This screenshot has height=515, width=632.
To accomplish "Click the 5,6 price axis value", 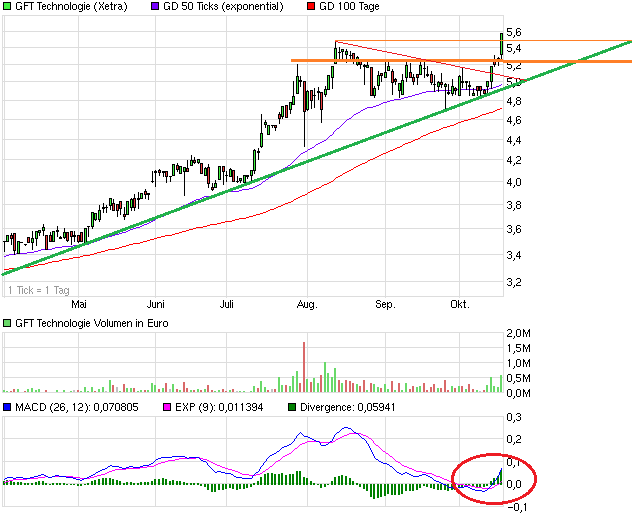I will [514, 32].
